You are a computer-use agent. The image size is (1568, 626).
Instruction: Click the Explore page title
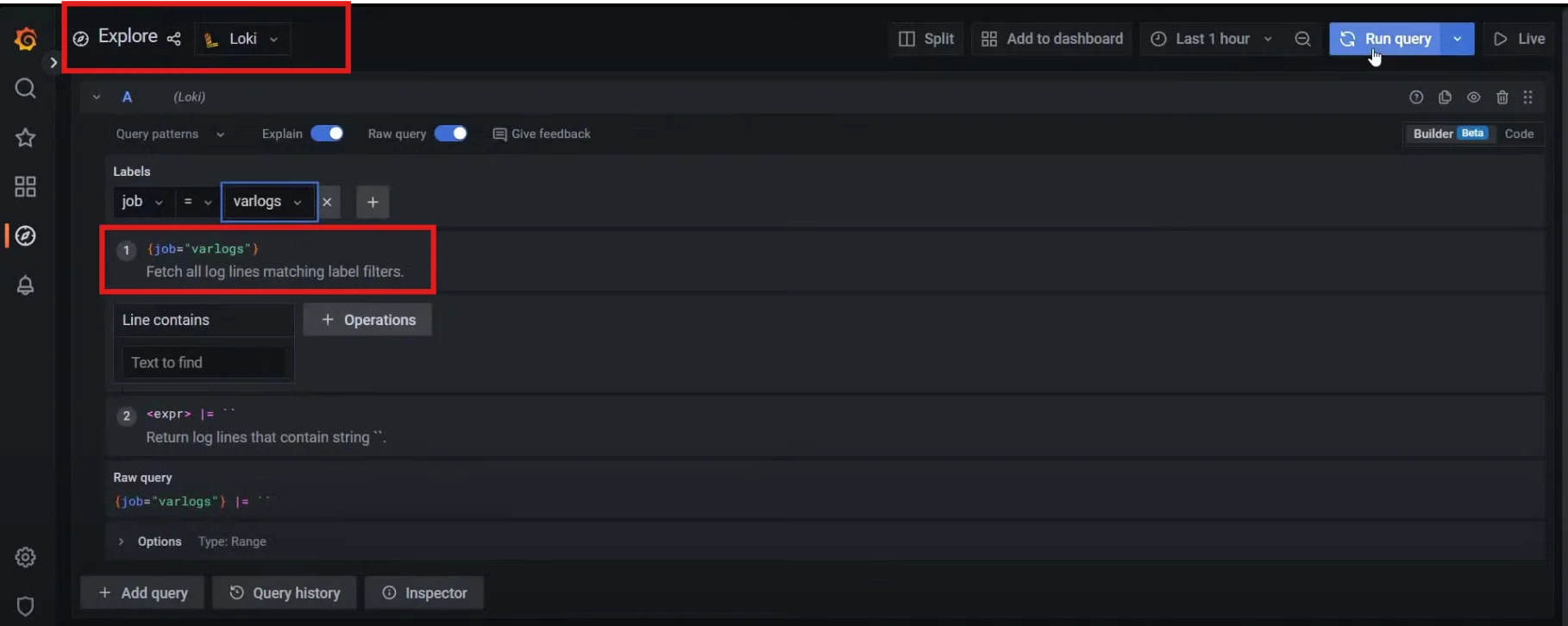[x=128, y=36]
